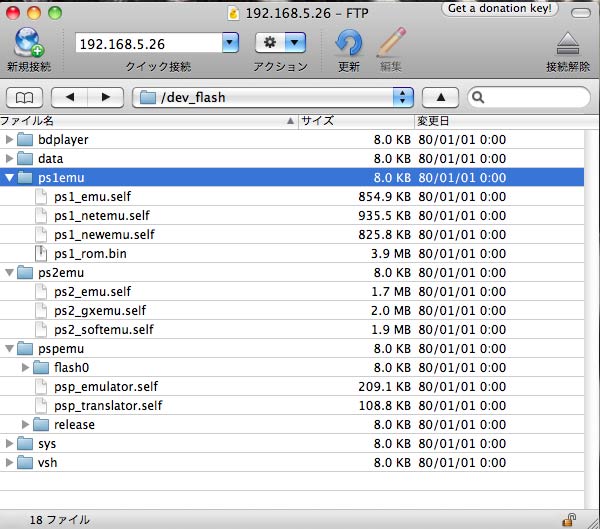Select the psp_translator.self file name
Screen dimensions: 600x529
(x=108, y=405)
